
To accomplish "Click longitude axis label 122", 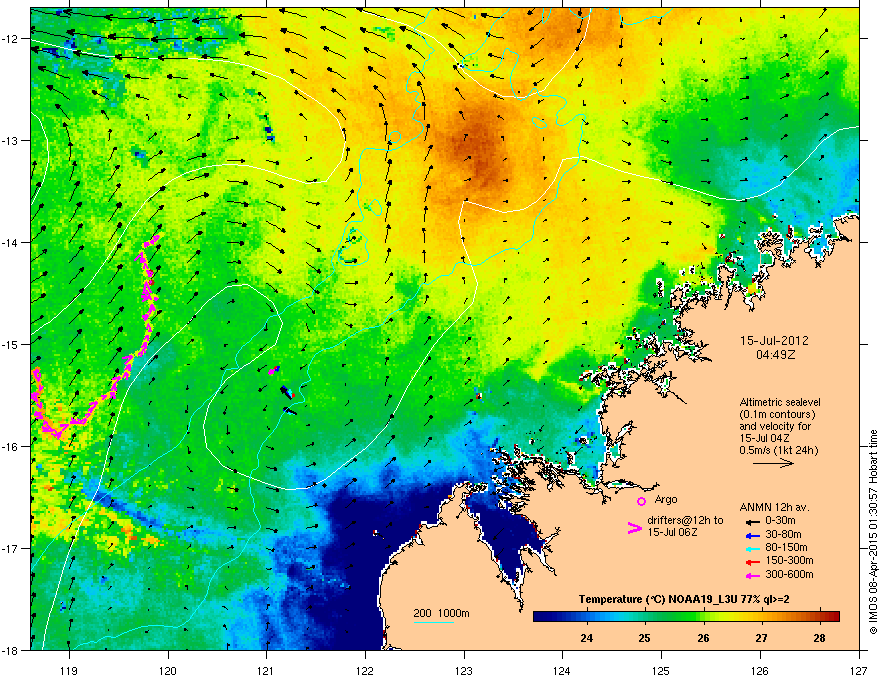I will coord(365,670).
